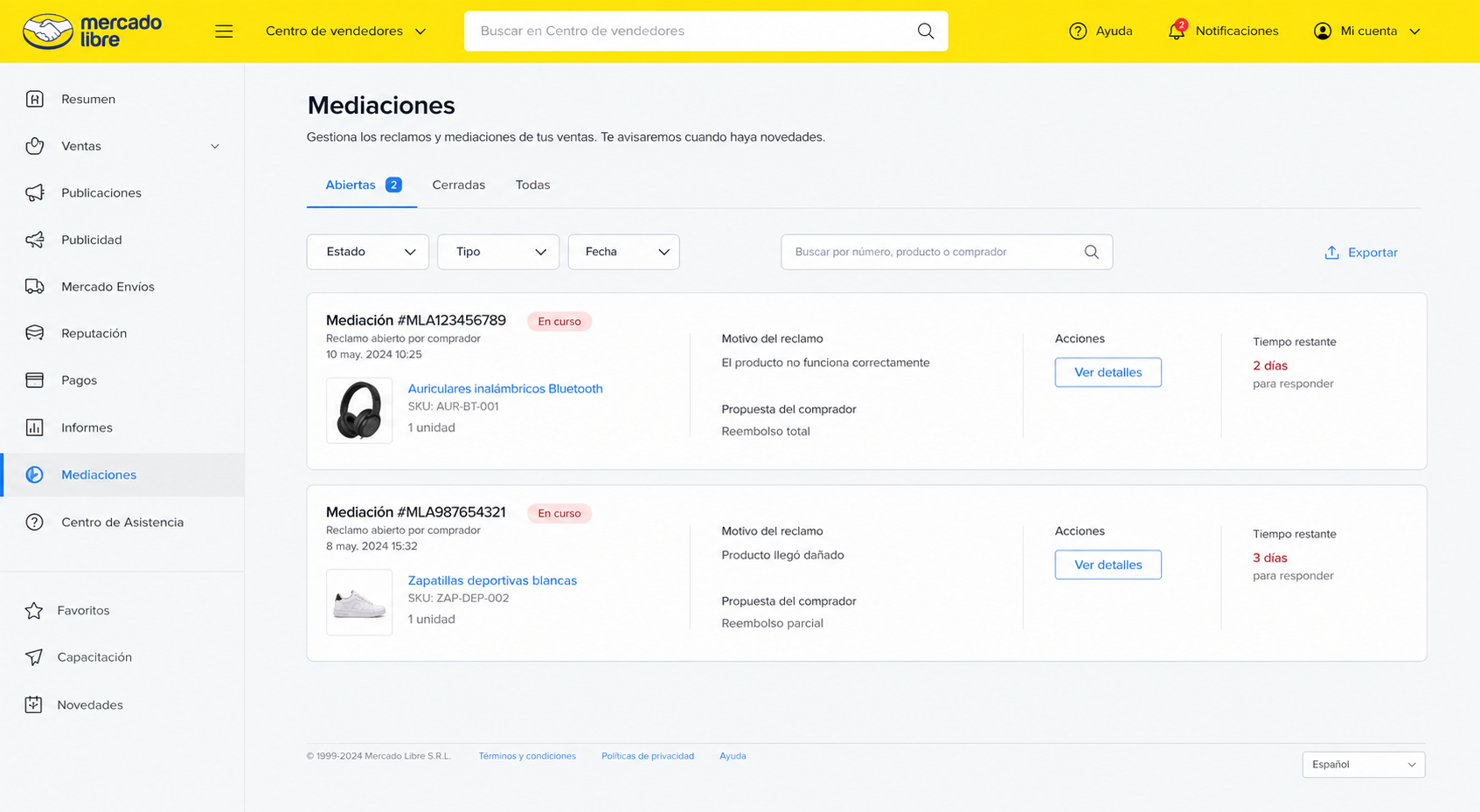Switch to the Abiertas tab
The height and width of the screenshot is (812, 1480).
point(362,185)
